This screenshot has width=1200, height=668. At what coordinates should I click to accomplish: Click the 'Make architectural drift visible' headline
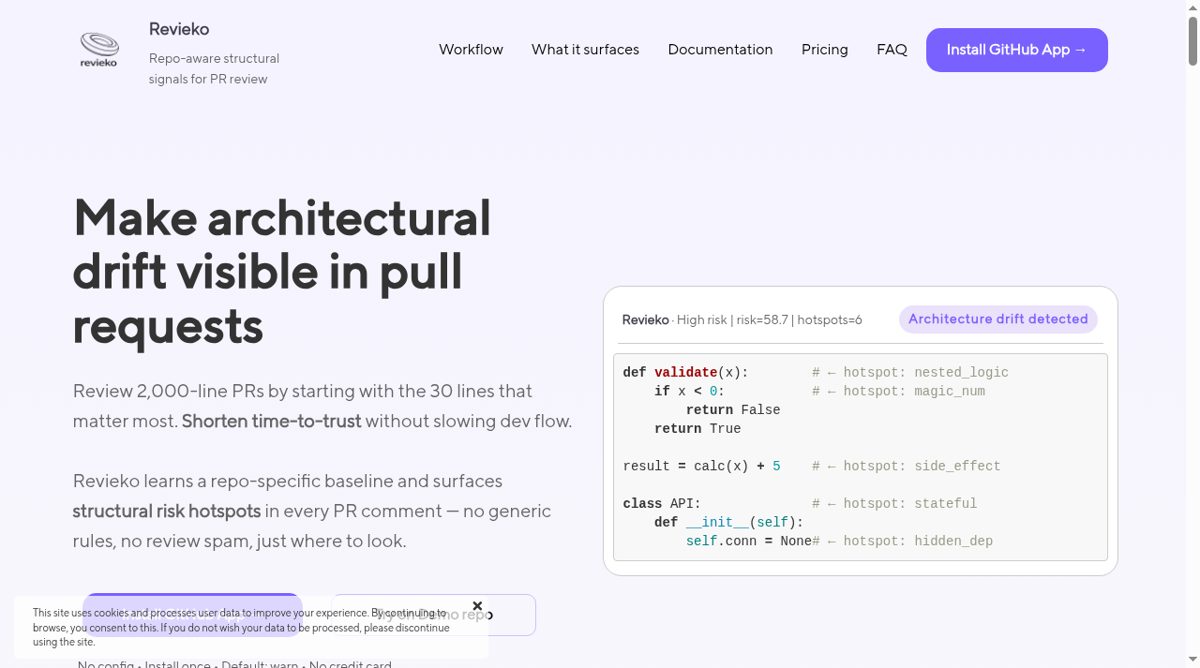tap(282, 271)
